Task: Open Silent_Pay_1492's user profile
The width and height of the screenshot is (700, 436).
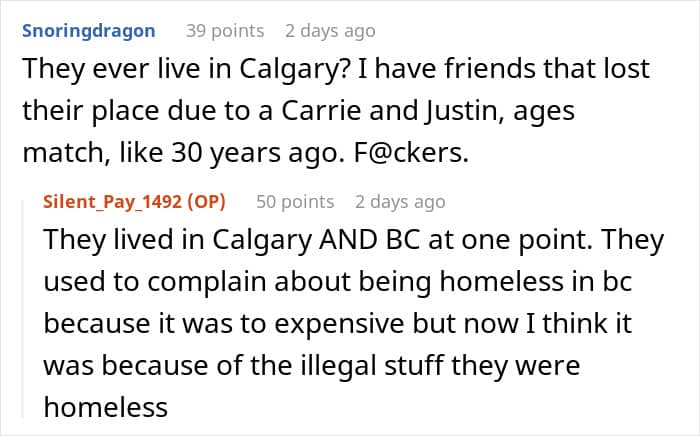Action: click(112, 202)
